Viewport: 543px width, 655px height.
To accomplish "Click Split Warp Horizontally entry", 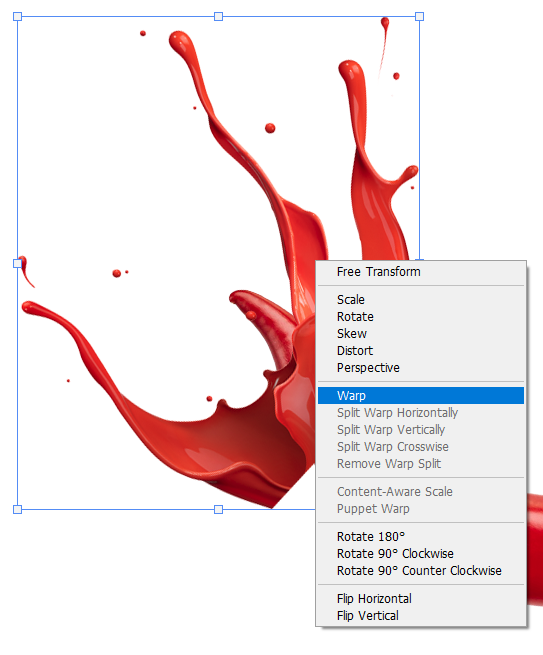I will [x=421, y=413].
